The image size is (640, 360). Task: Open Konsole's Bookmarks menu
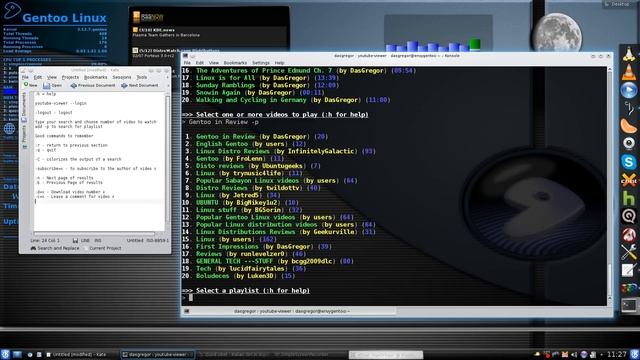[235, 63]
